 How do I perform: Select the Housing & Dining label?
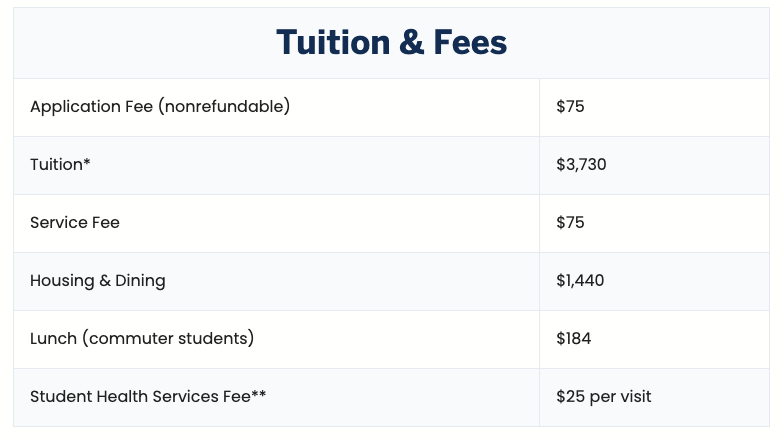click(x=98, y=280)
